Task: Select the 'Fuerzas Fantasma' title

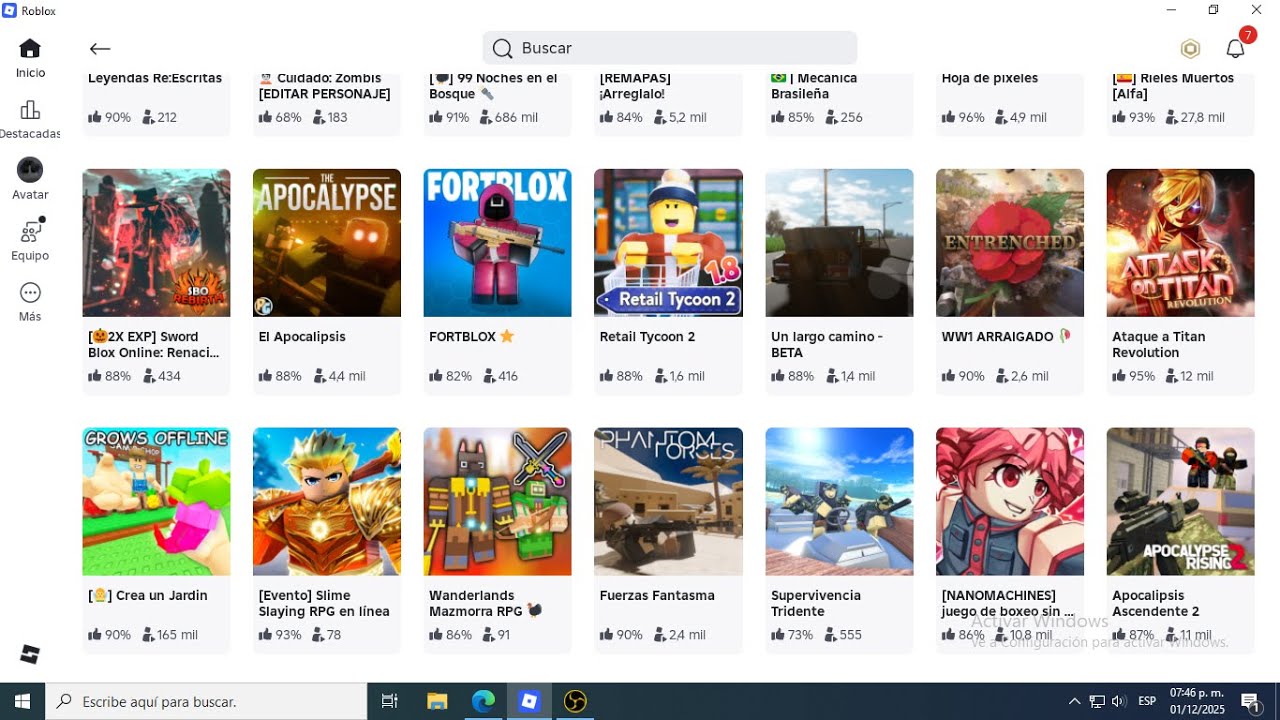Action: (657, 596)
